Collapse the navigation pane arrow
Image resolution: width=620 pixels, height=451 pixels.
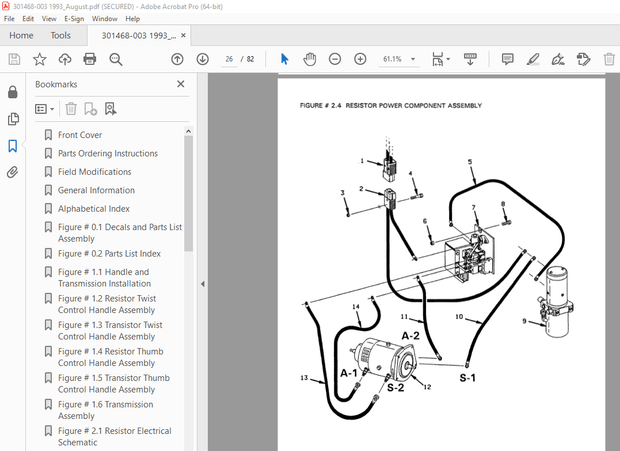point(202,284)
